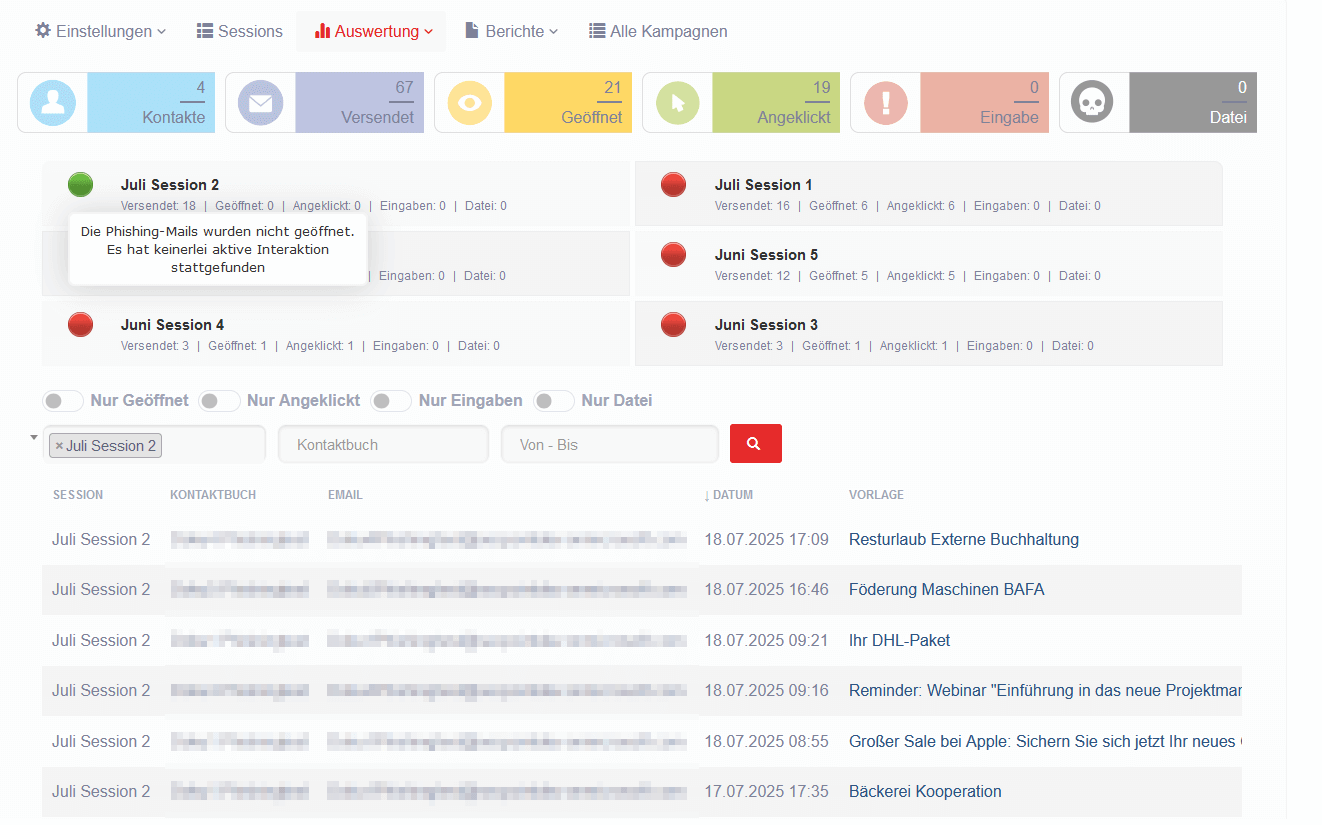Toggle the Nur Eingaben filter
Image resolution: width=1322 pixels, height=825 pixels.
coord(391,401)
